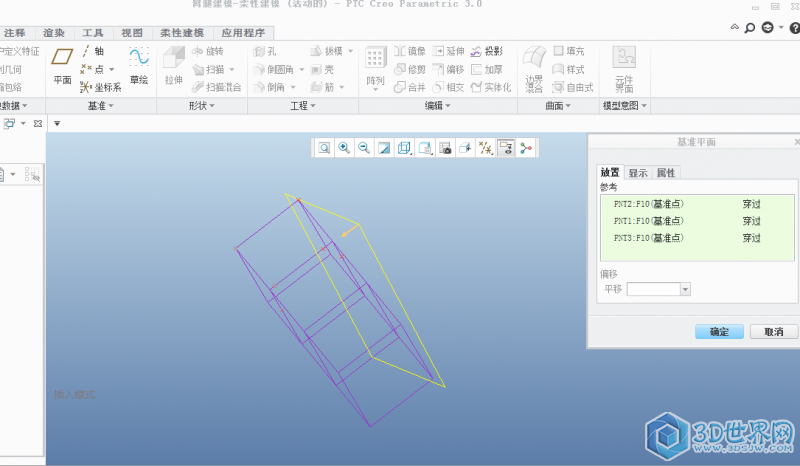The width and height of the screenshot is (800, 466).
Task: Click the 筋 rib tool
Action: coord(322,87)
